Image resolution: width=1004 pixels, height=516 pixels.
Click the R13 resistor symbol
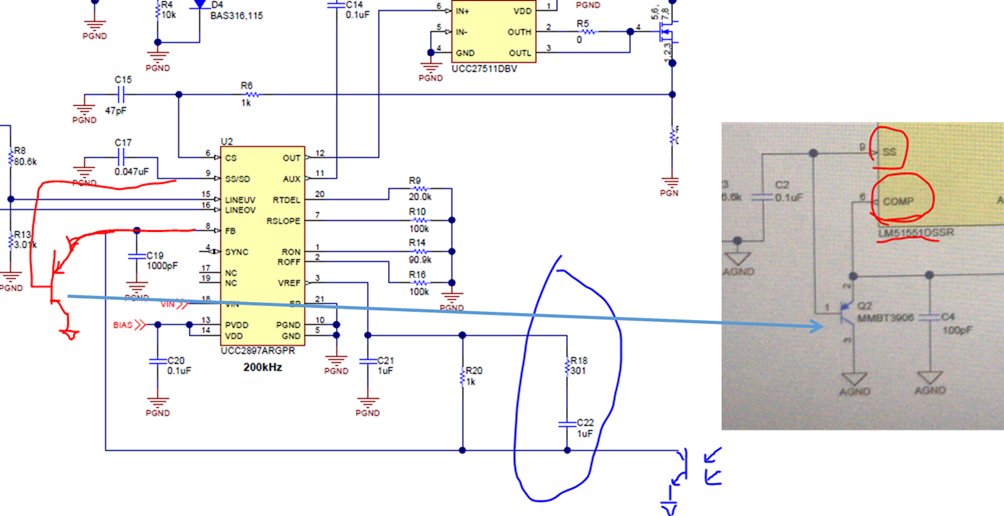[x=10, y=241]
